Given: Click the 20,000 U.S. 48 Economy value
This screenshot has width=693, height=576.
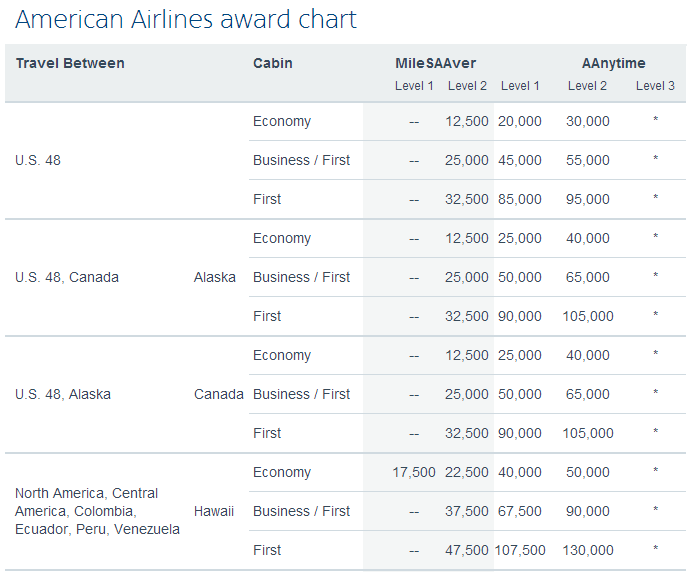Looking at the screenshot, I should 519,121.
